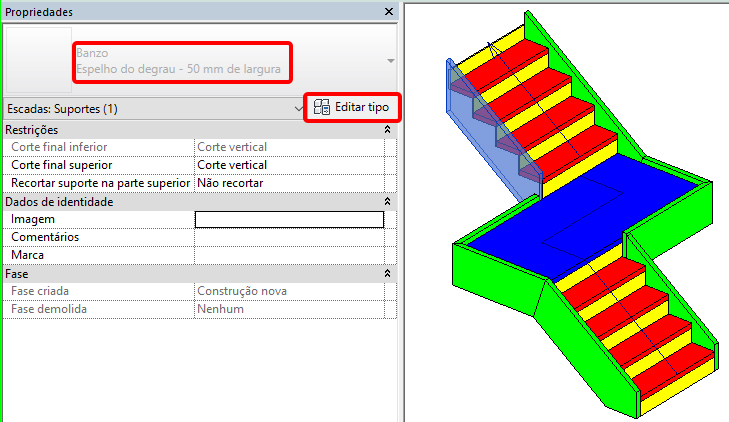Click the Editar tipo button

pos(353,106)
